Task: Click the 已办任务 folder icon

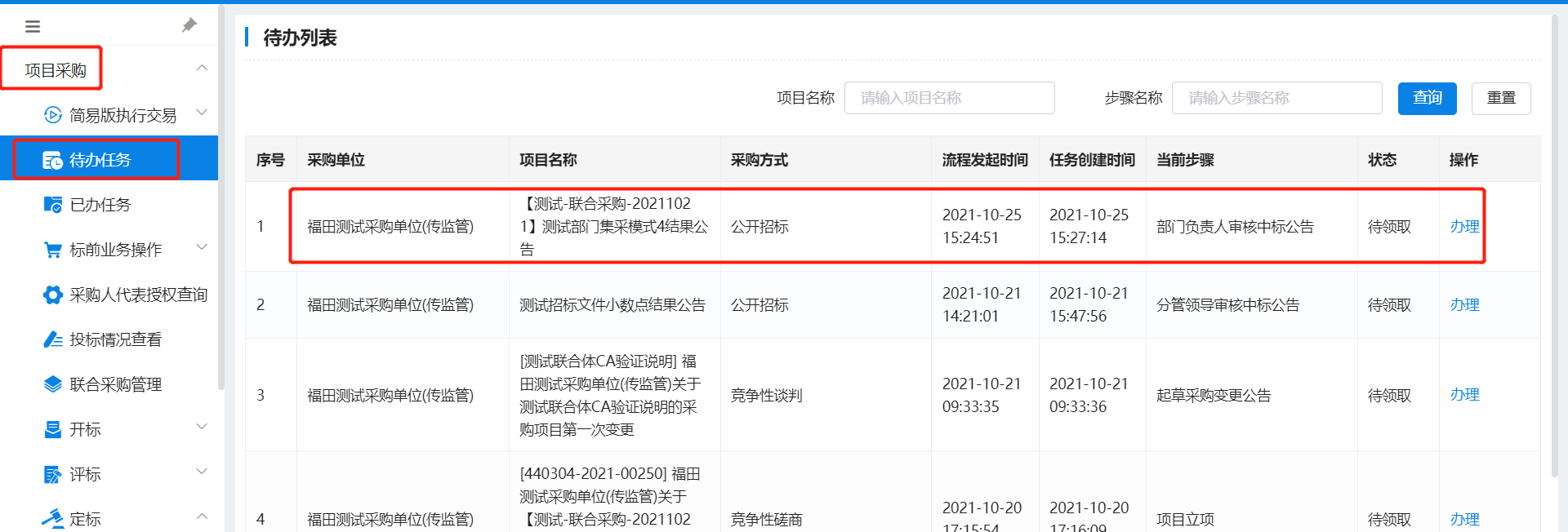Action: 53,205
